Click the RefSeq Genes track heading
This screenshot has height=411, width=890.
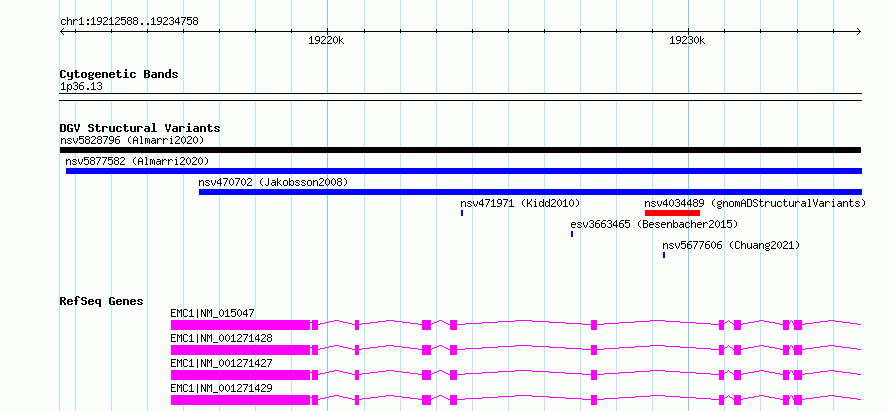point(102,301)
